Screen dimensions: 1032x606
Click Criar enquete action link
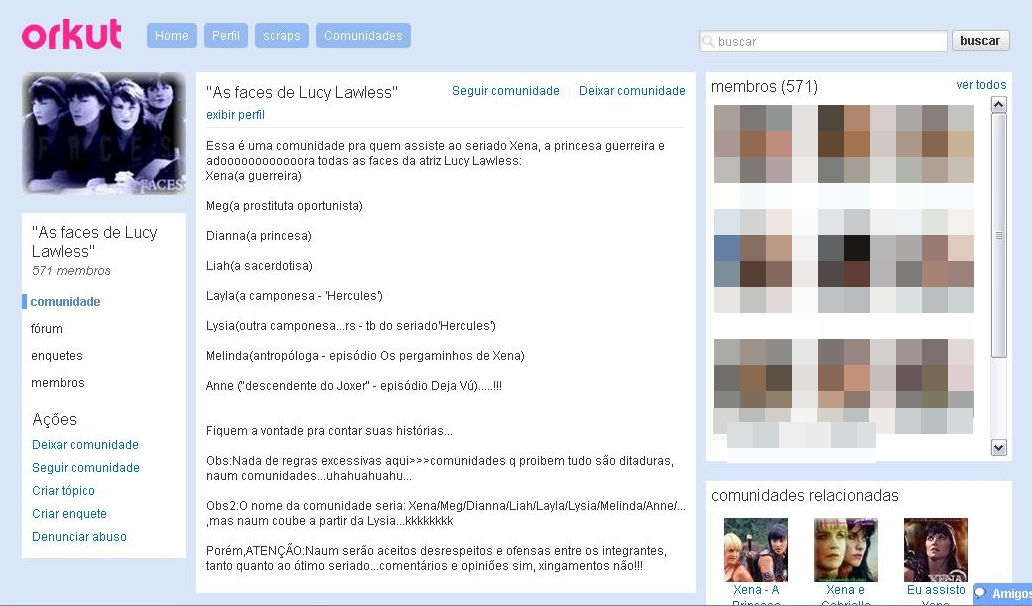69,514
